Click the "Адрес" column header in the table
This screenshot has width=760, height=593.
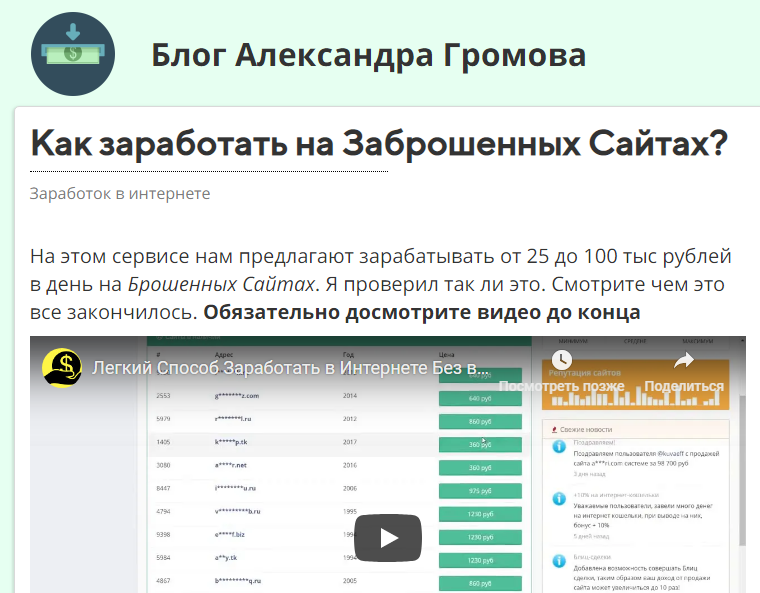coord(223,355)
